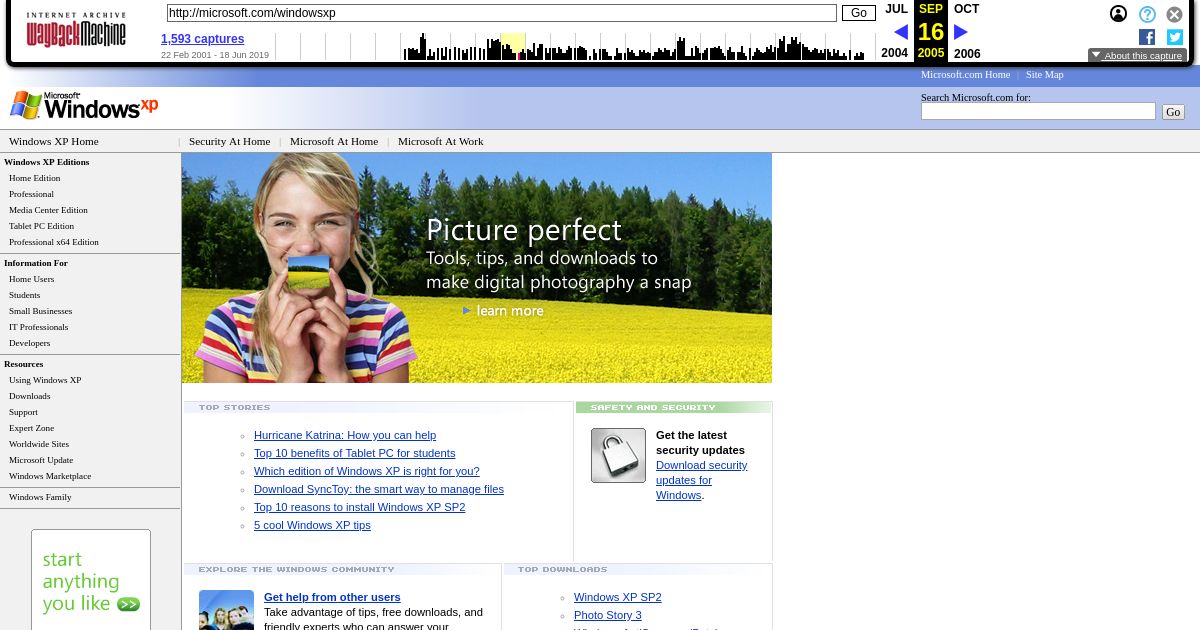The image size is (1200, 630).
Task: Click the 'start anything you like' green arrow
Action: tap(128, 604)
